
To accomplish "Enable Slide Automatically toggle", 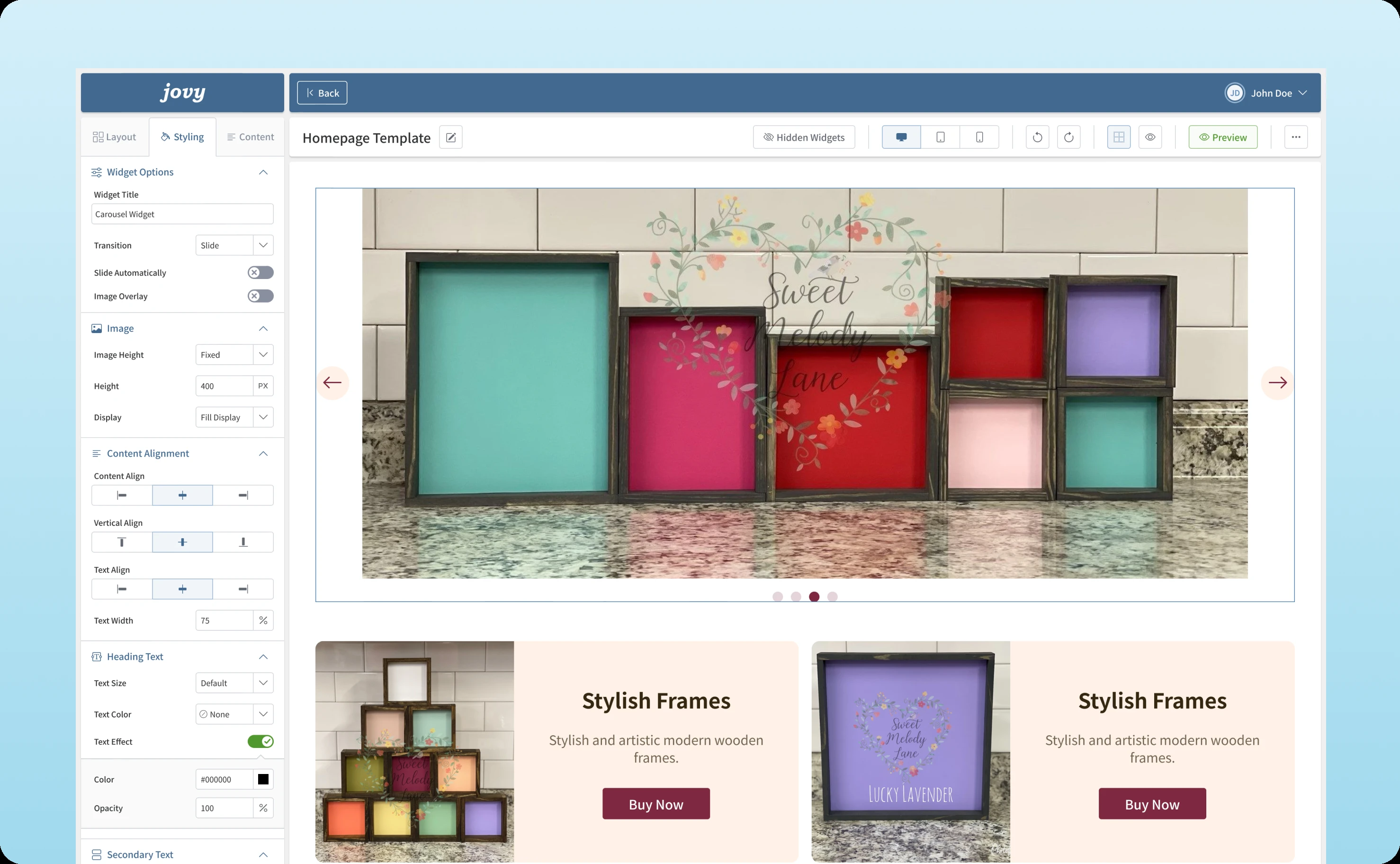I will (260, 272).
